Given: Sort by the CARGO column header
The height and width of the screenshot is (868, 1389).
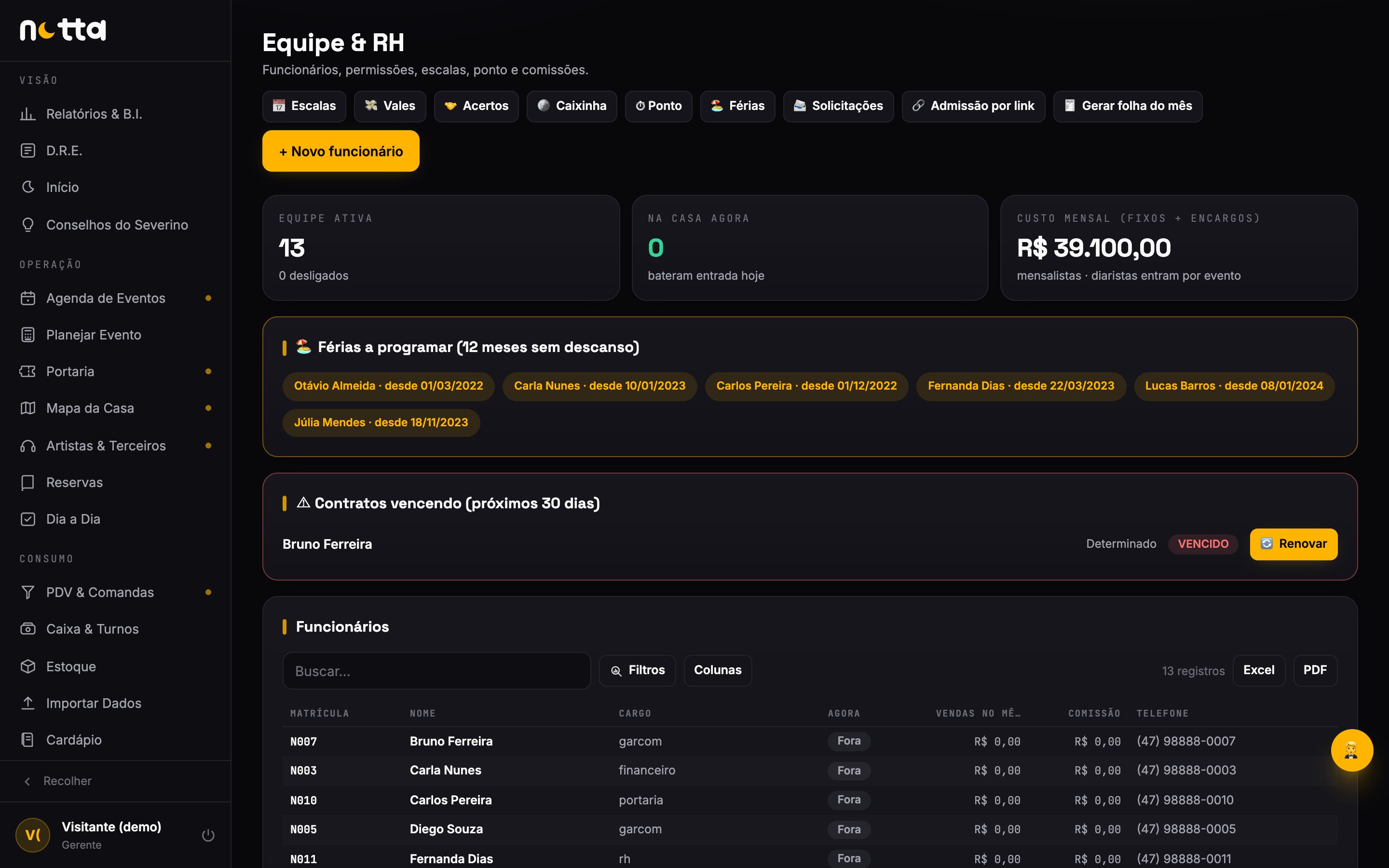Looking at the screenshot, I should [635, 713].
